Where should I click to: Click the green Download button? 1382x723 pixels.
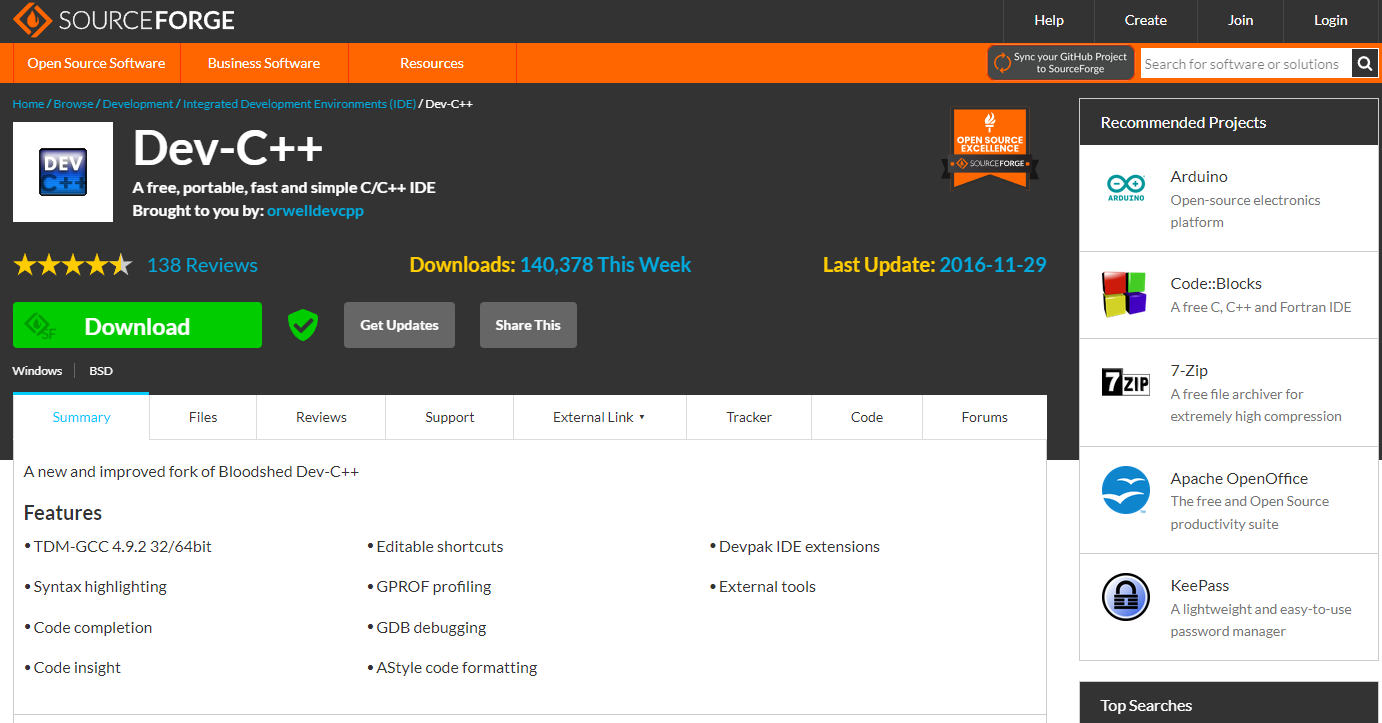coord(137,325)
